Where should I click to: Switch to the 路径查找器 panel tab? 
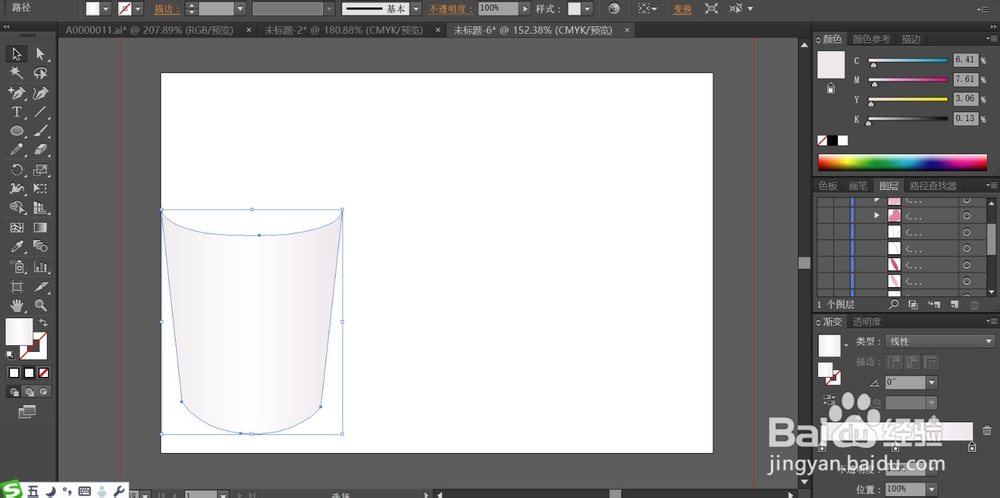pos(932,186)
